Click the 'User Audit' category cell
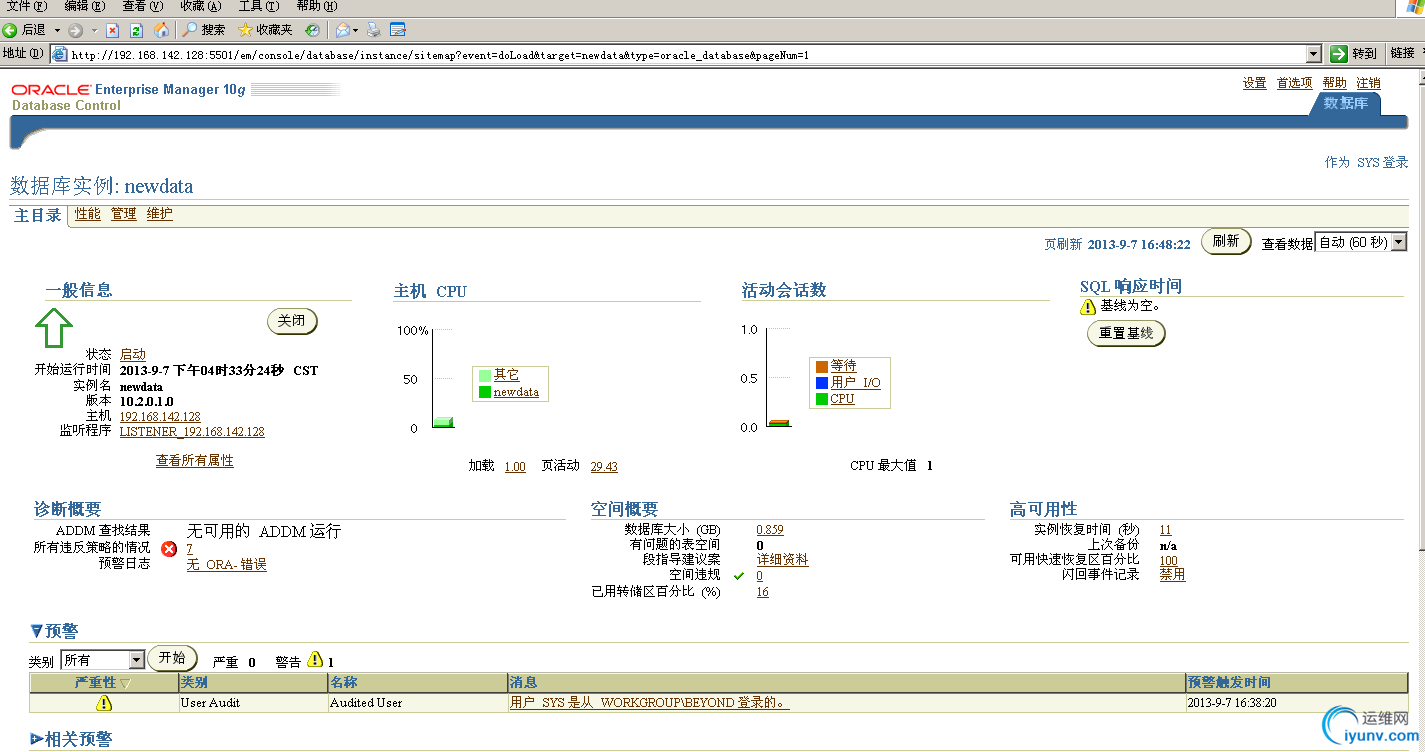Image resolution: width=1425 pixels, height=752 pixels. pos(254,703)
